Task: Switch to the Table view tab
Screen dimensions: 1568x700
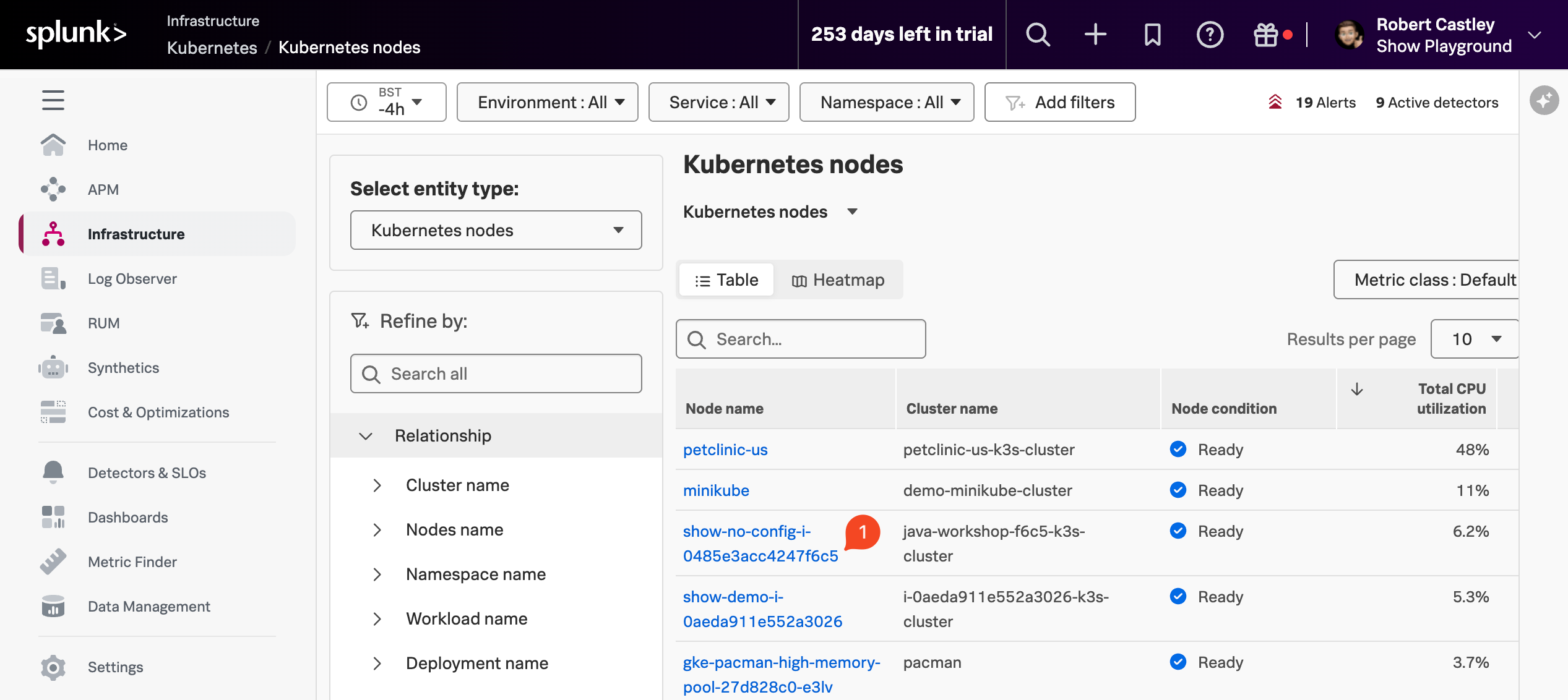Action: pyautogui.click(x=726, y=280)
